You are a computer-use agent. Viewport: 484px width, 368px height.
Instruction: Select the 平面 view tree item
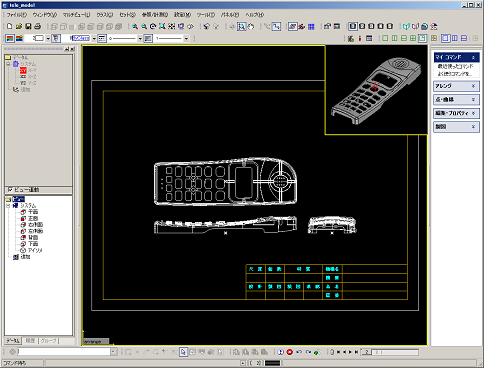[33, 212]
